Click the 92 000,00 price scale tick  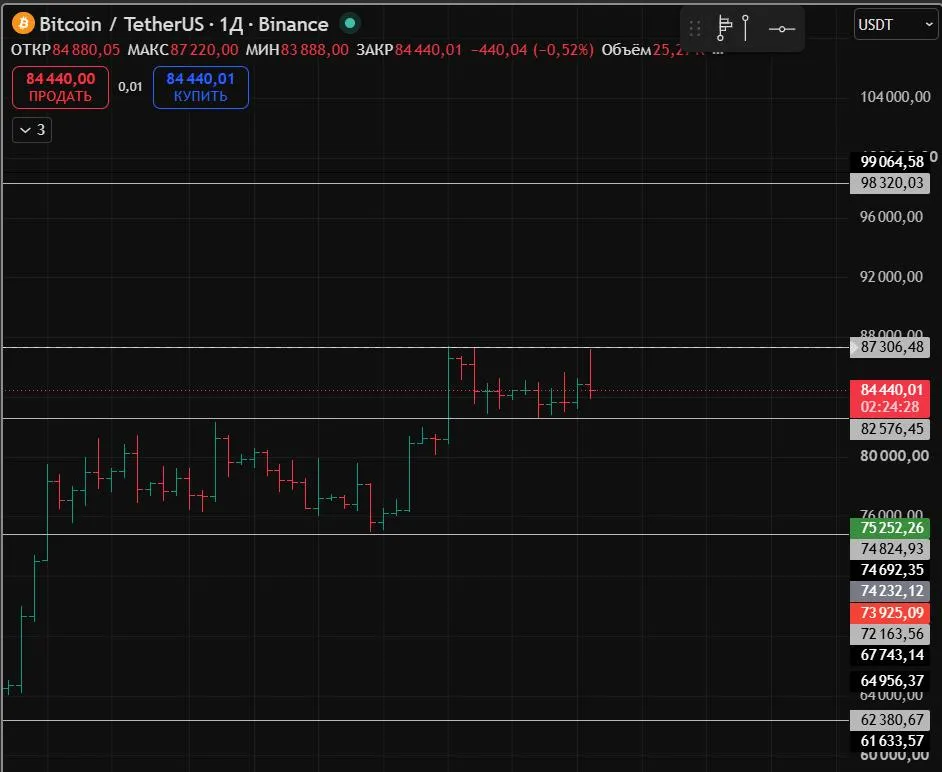[892, 277]
